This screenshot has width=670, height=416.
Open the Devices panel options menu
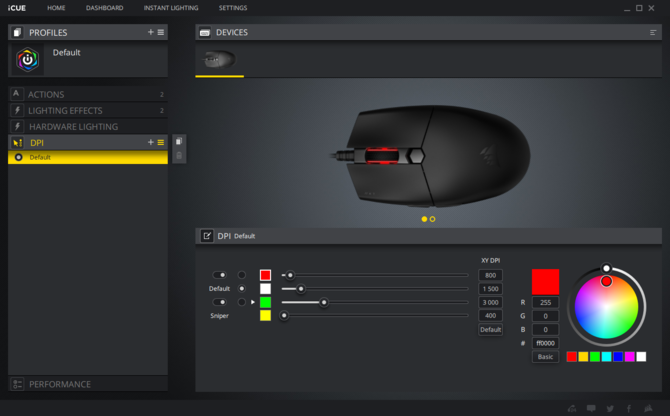click(x=653, y=32)
